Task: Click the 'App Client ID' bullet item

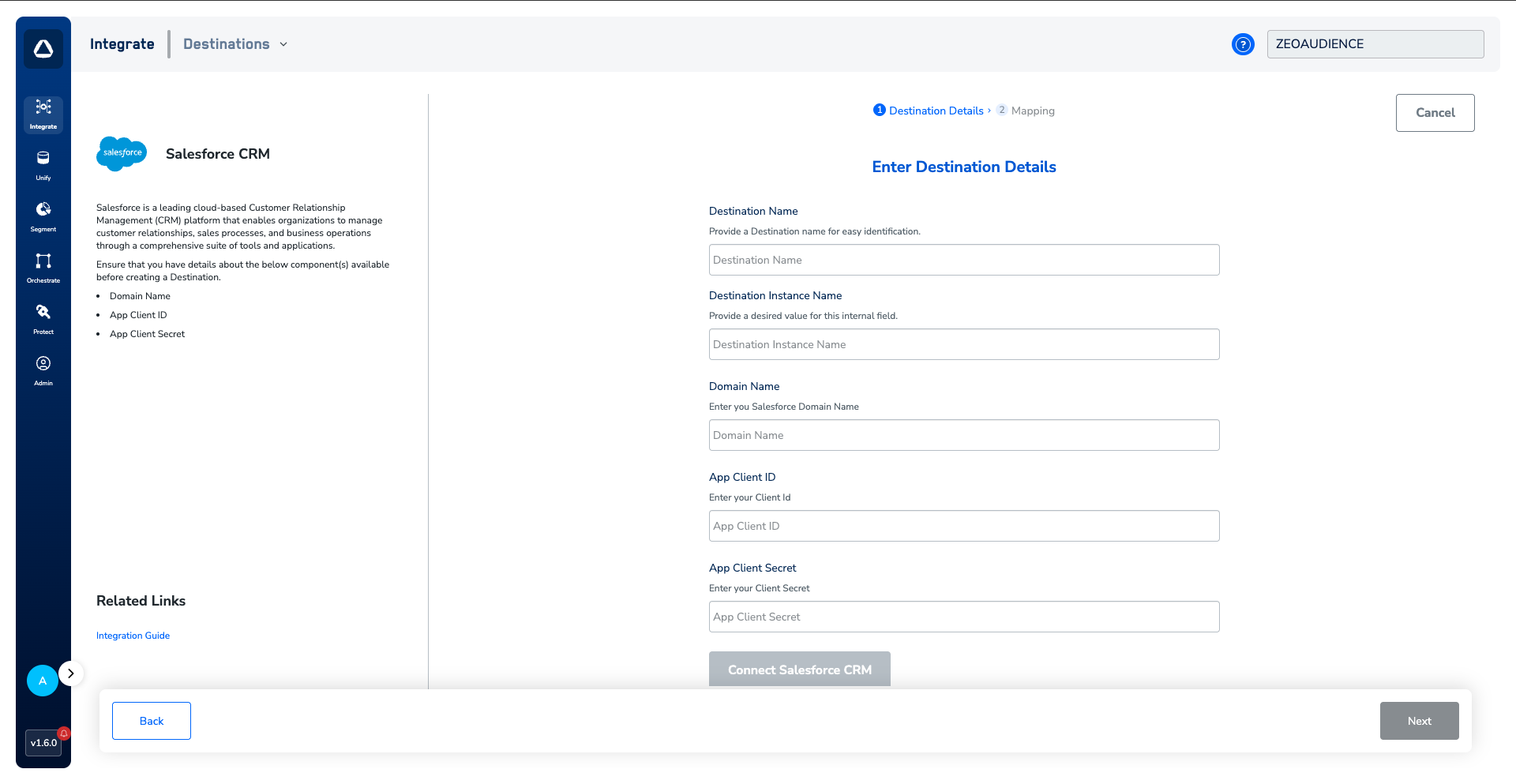Action: [138, 315]
